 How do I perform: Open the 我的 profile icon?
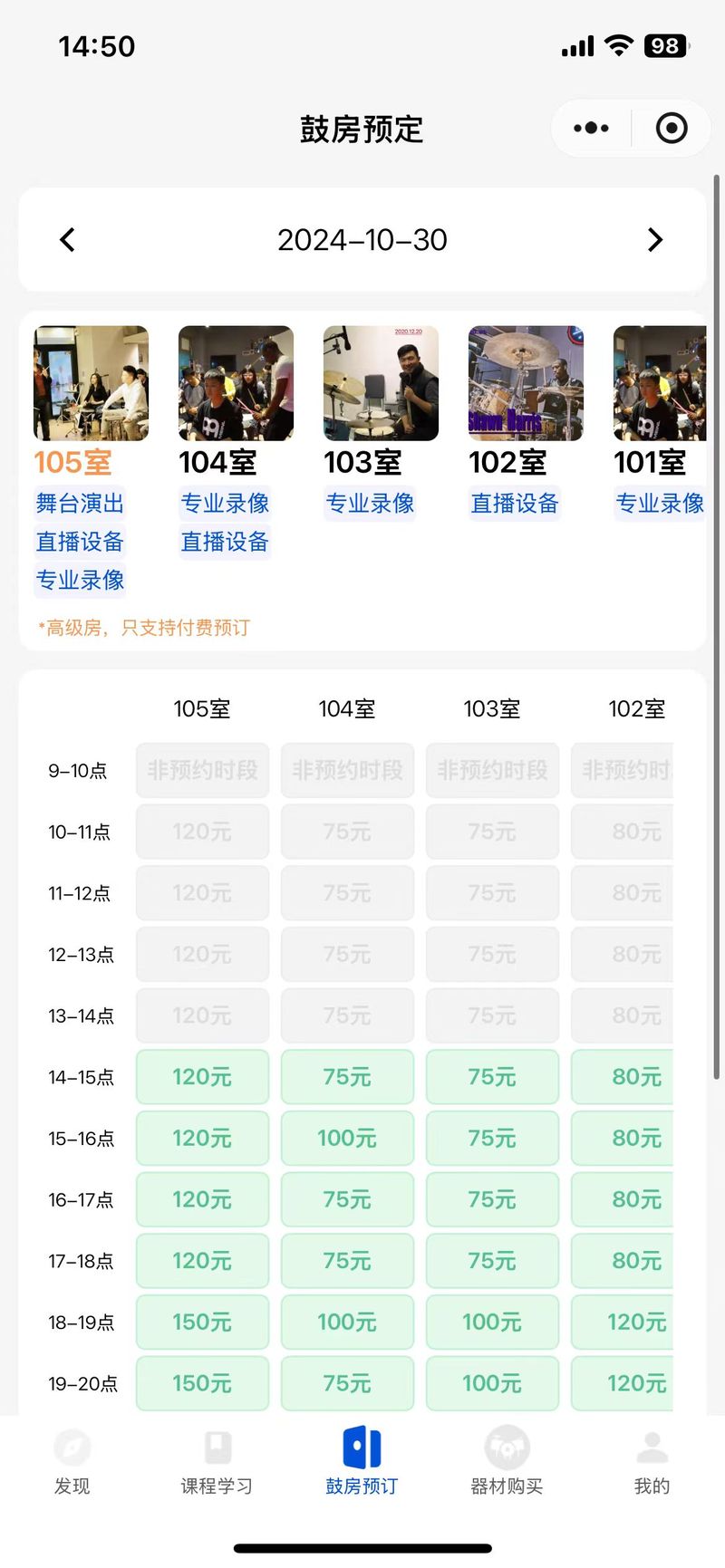(652, 1448)
